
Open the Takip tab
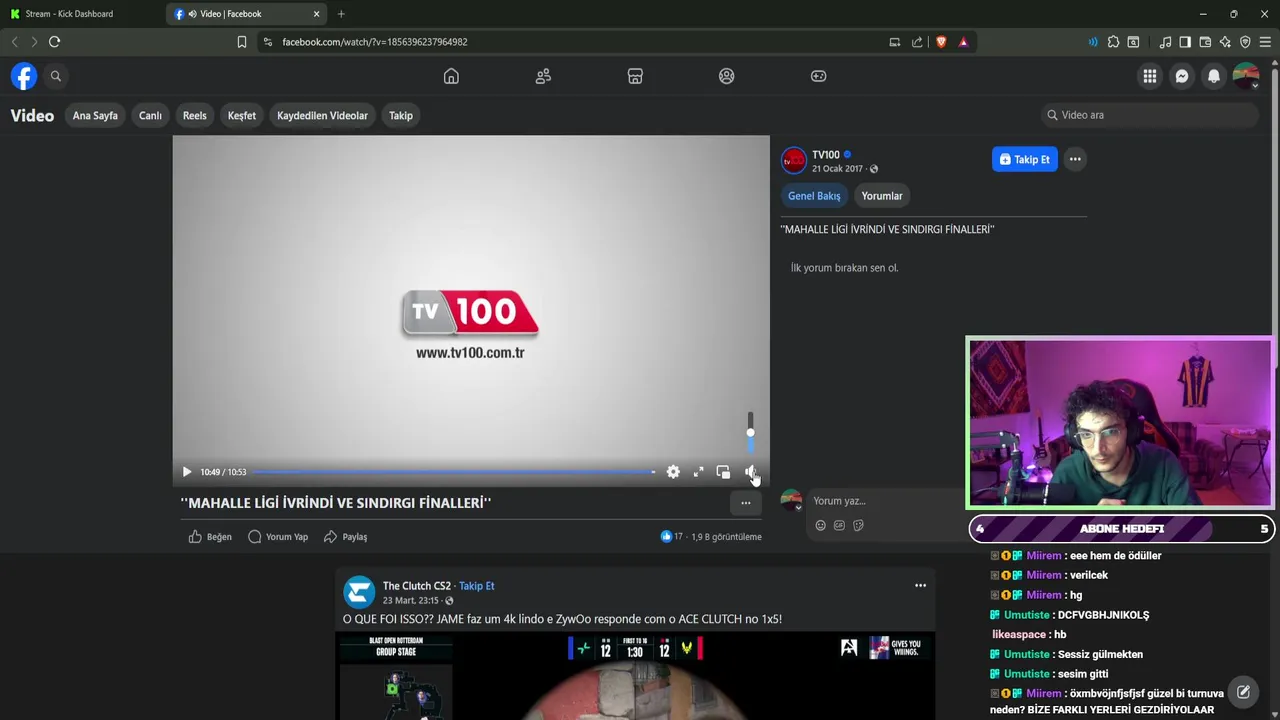click(401, 115)
